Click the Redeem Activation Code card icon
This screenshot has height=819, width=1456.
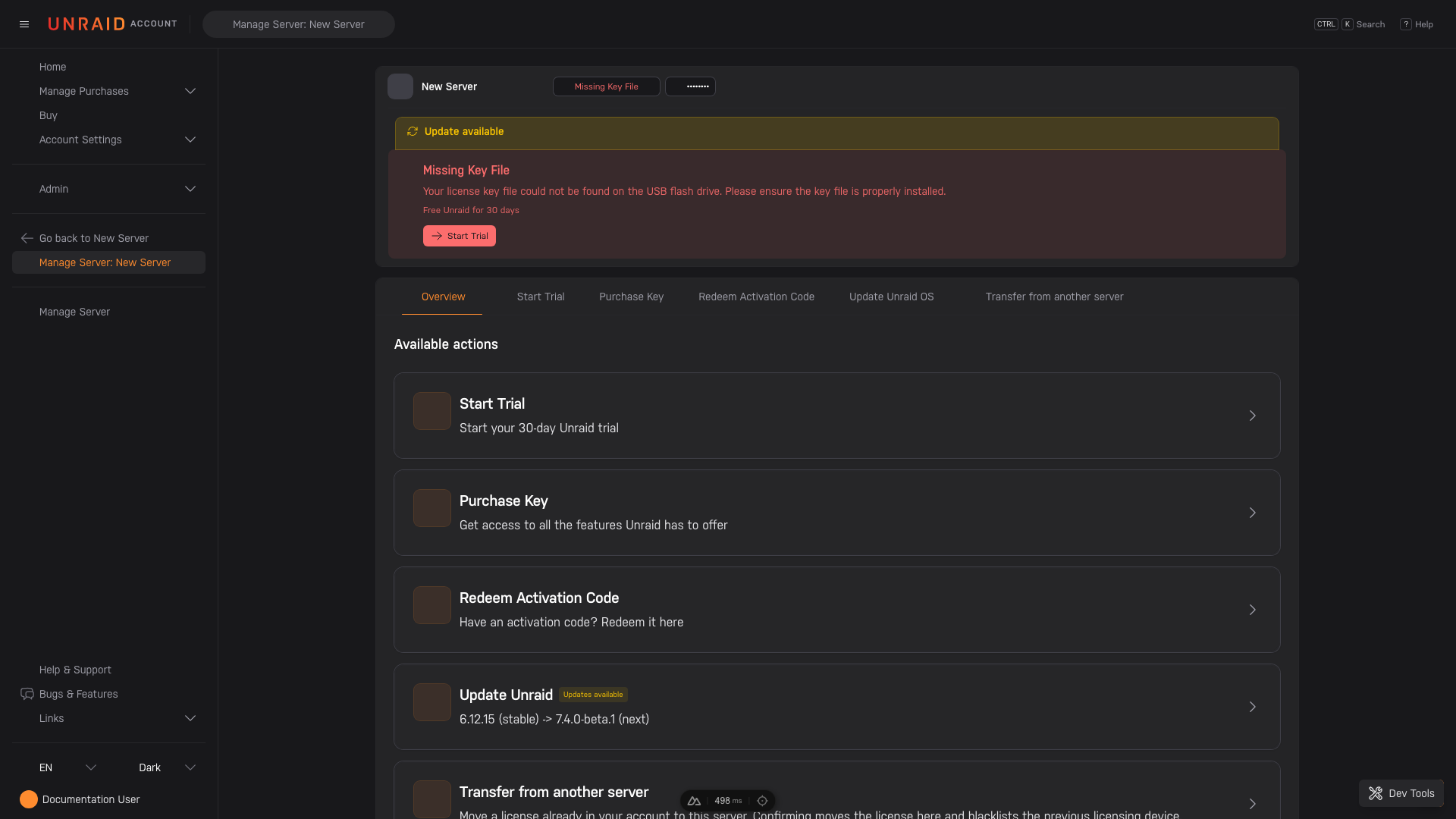(432, 605)
